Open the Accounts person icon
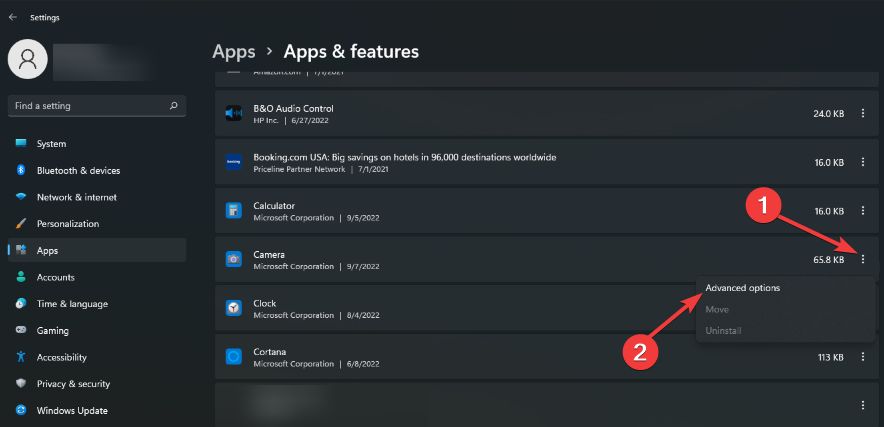884x427 pixels. 21,277
